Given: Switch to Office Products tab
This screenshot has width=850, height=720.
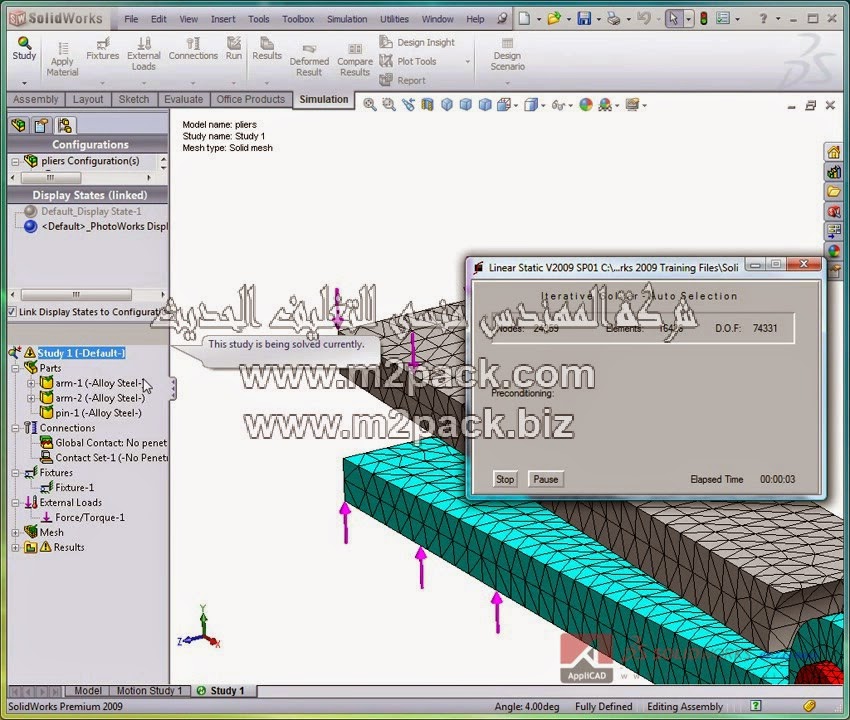Looking at the screenshot, I should (x=250, y=99).
